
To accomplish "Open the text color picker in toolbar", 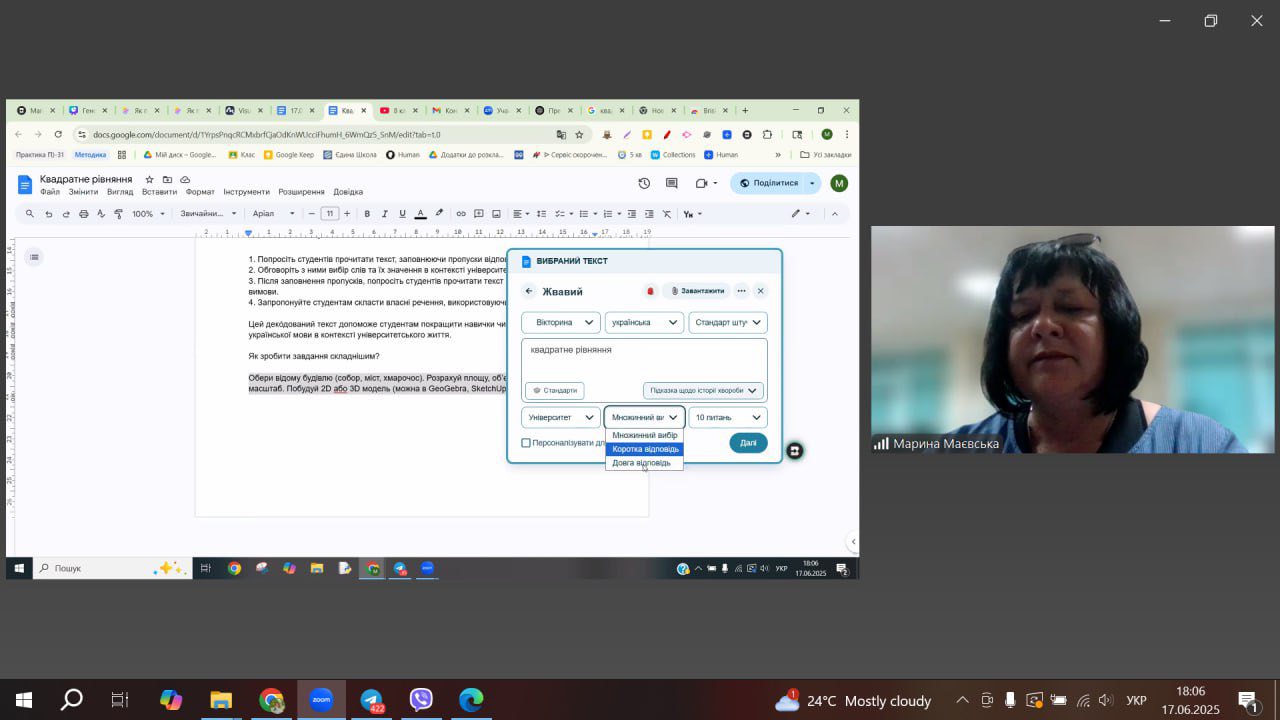I will click(x=421, y=214).
